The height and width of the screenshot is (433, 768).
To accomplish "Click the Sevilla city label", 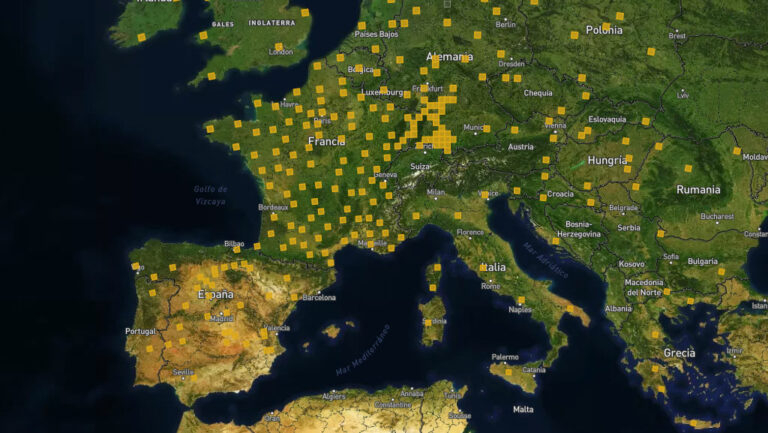I will click(x=183, y=372).
